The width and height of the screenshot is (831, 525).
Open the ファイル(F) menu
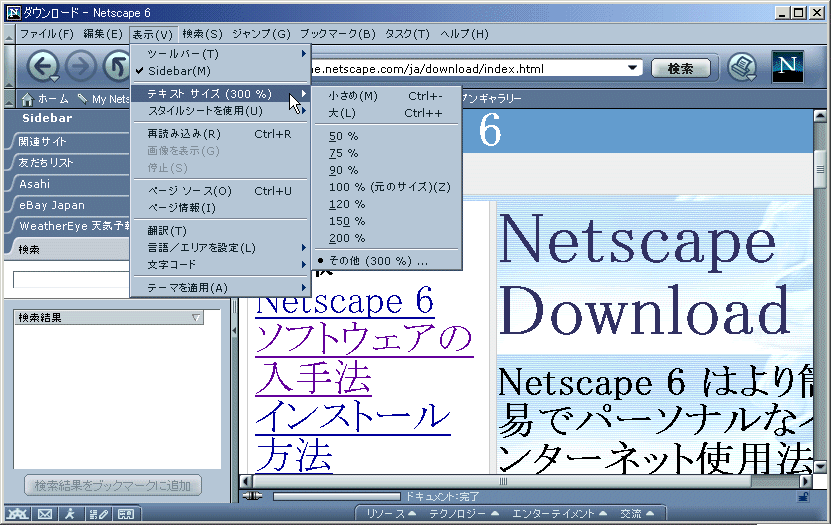click(47, 34)
